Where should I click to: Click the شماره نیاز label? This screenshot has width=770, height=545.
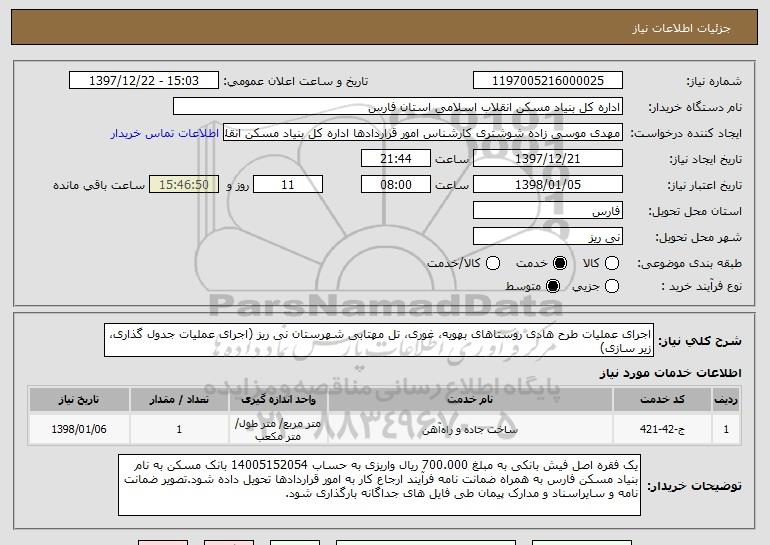click(714, 81)
